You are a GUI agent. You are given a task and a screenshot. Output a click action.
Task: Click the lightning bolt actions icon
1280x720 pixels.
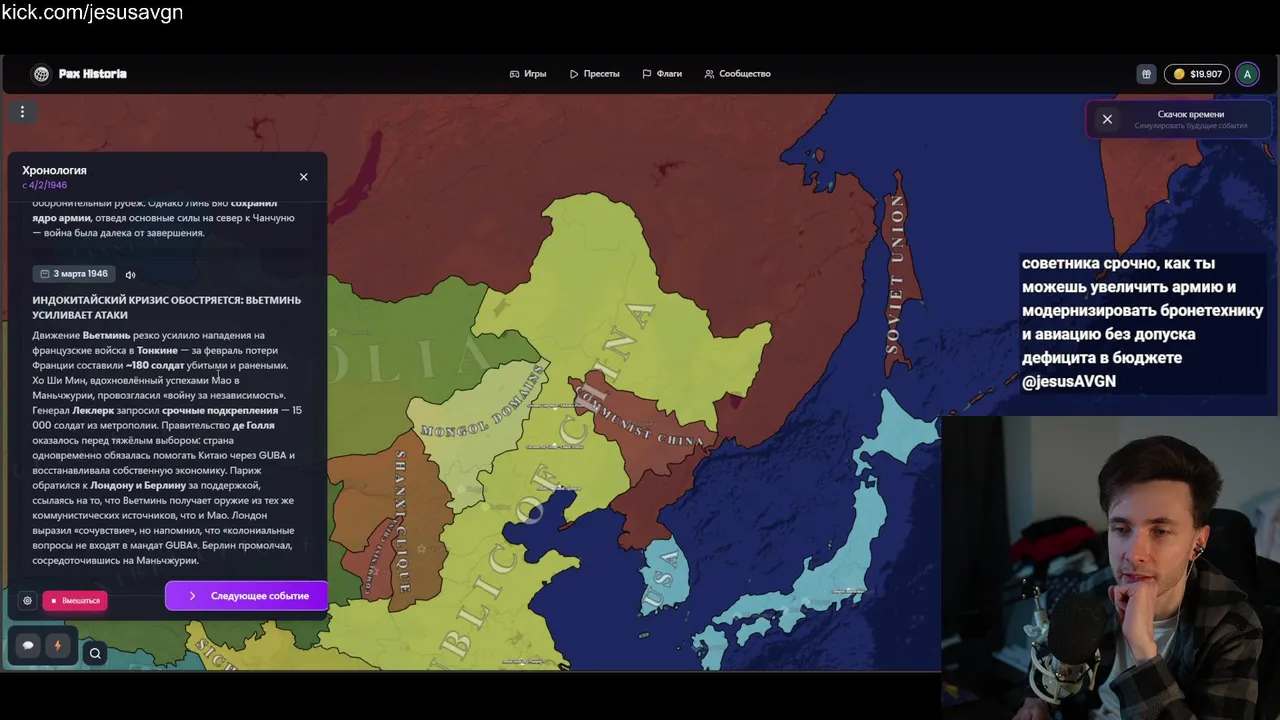tap(57, 646)
